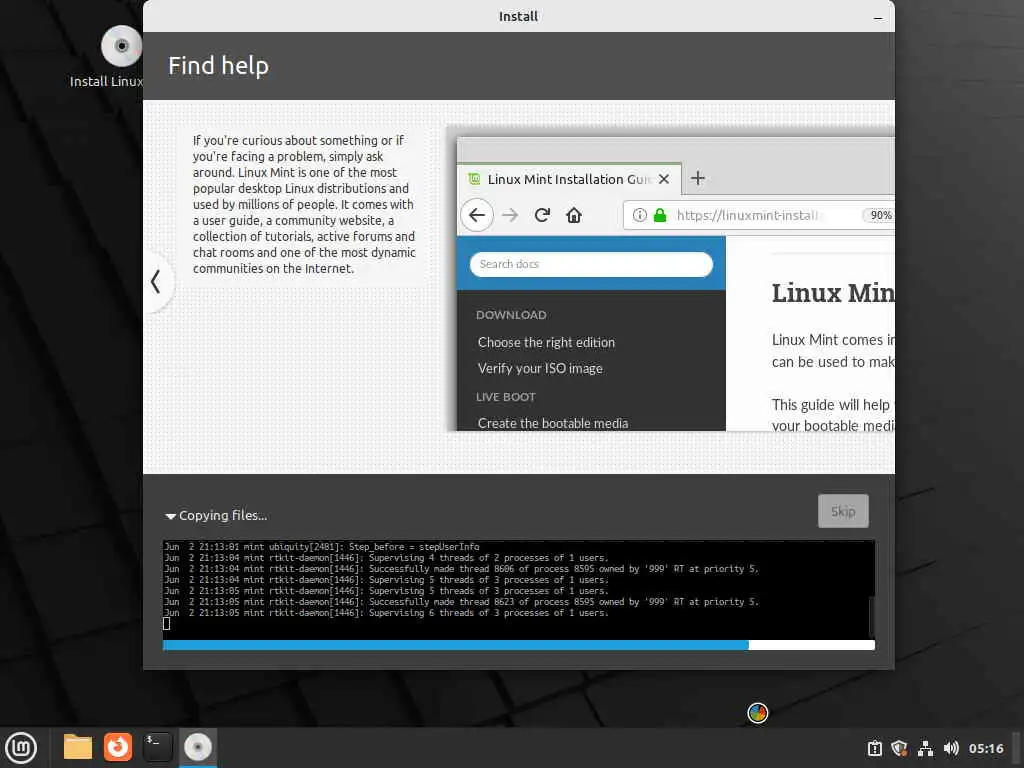Screen dimensions: 1024x768
Task: Click the browser reload icon
Action: point(542,215)
